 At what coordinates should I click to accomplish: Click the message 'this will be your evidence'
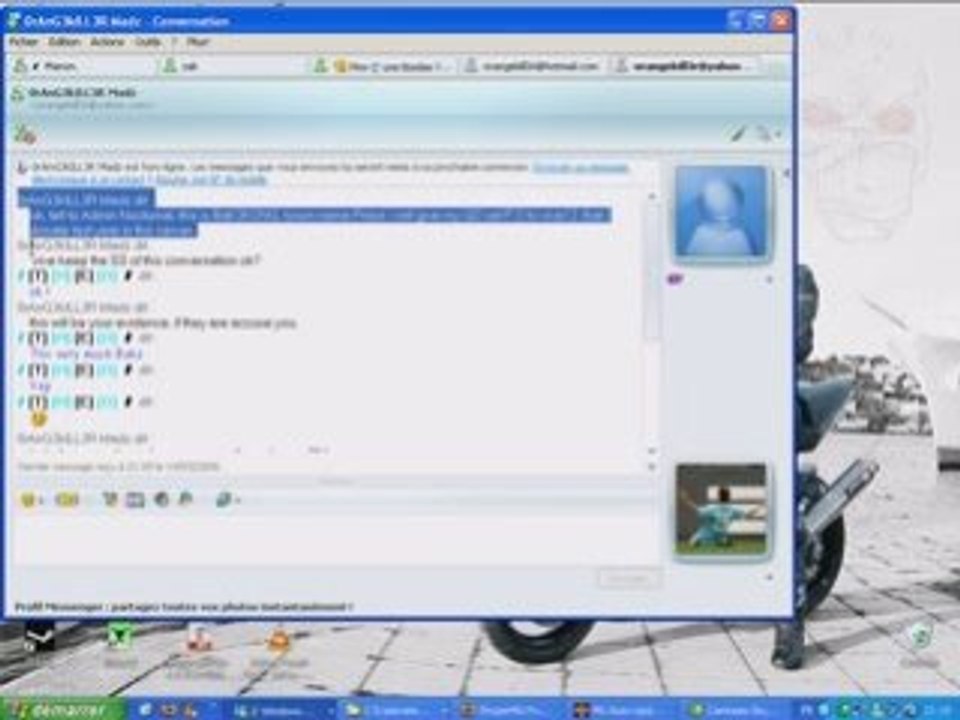(x=163, y=323)
